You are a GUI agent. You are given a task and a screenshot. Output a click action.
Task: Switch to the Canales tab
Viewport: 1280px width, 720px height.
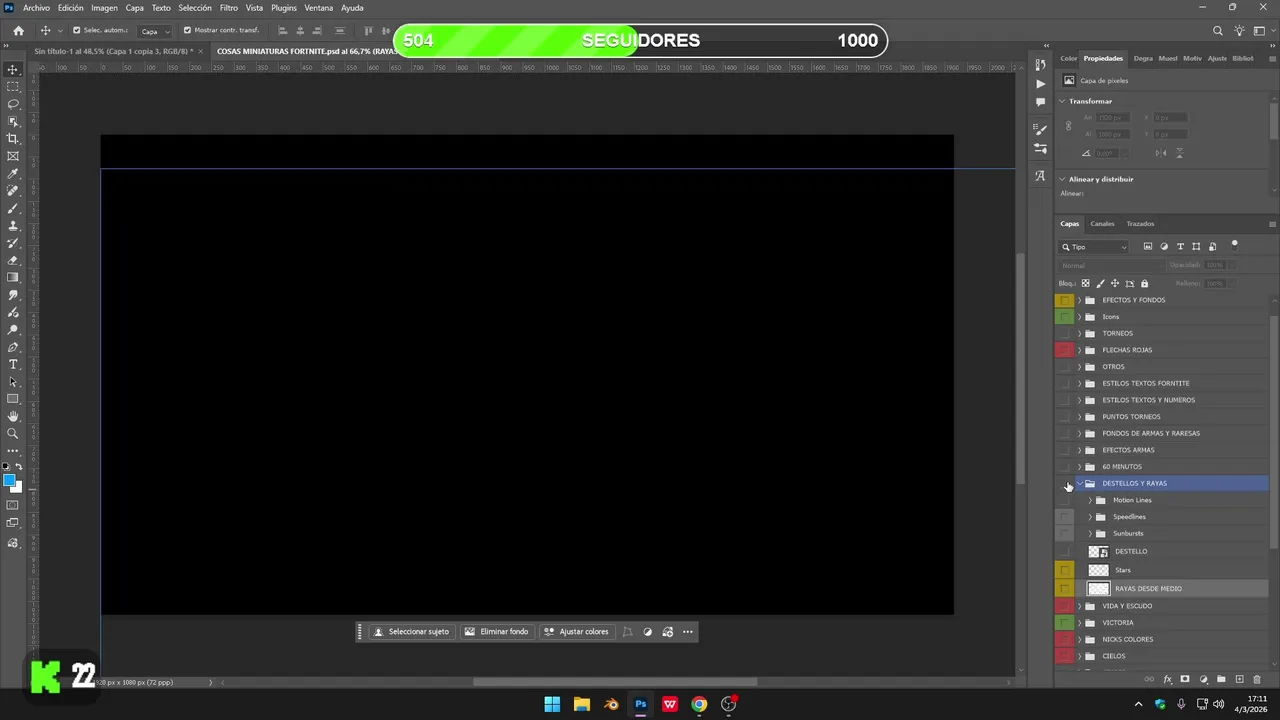1102,224
